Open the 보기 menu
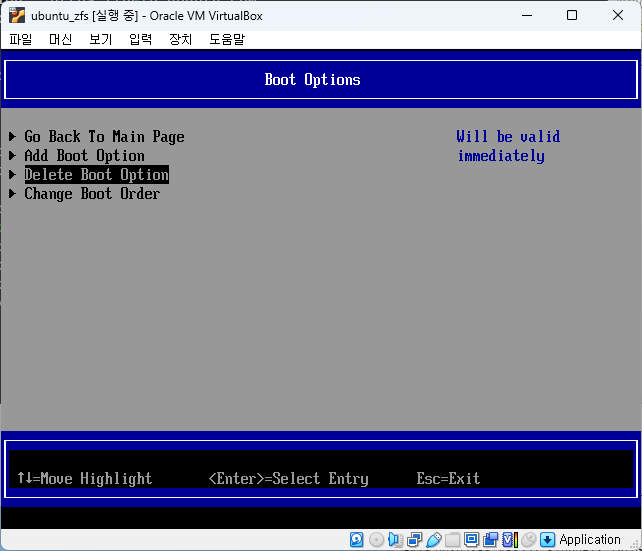 coord(100,39)
